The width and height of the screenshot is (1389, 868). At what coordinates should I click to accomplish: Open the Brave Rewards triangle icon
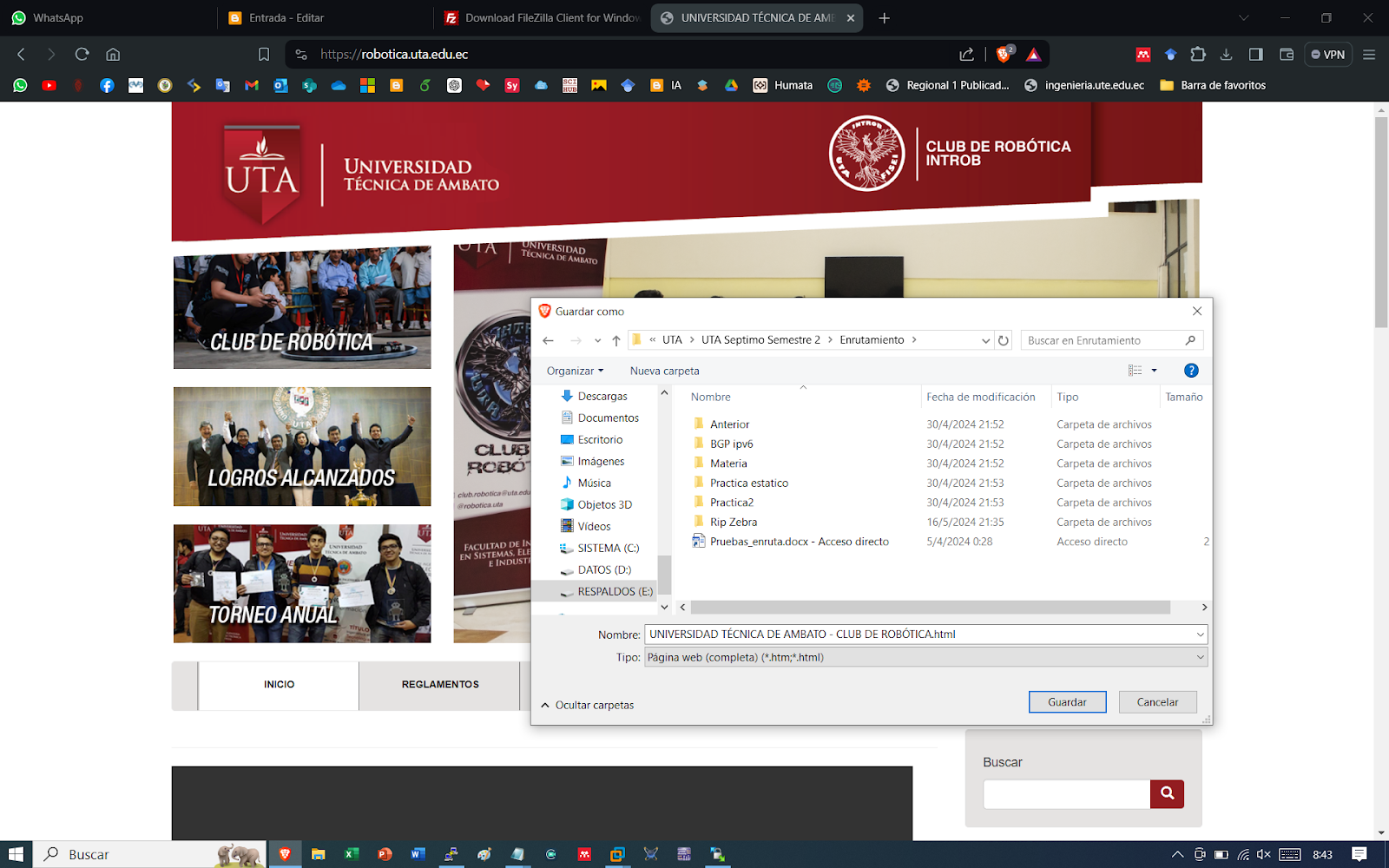[1033, 54]
